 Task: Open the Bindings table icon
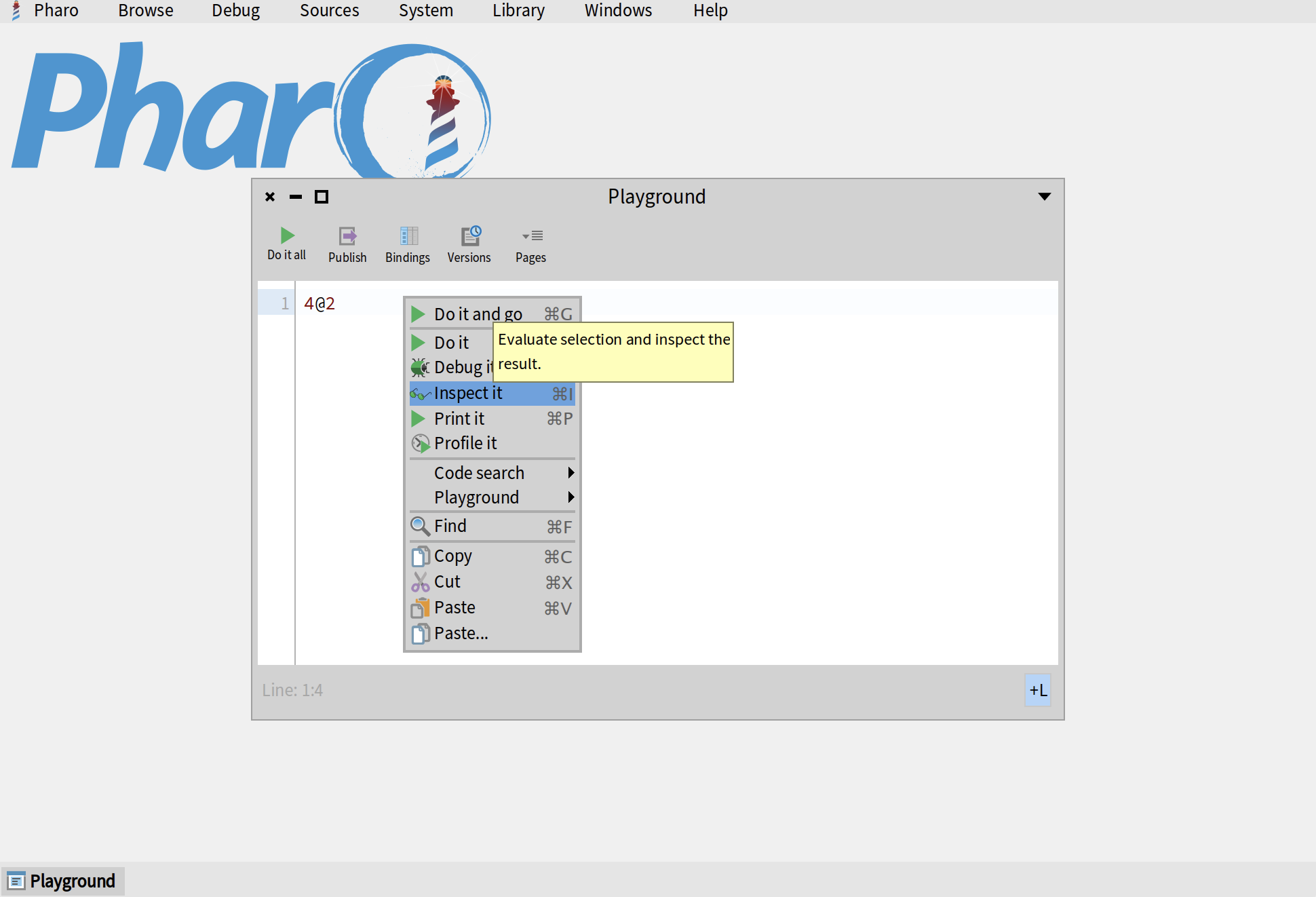(x=408, y=236)
